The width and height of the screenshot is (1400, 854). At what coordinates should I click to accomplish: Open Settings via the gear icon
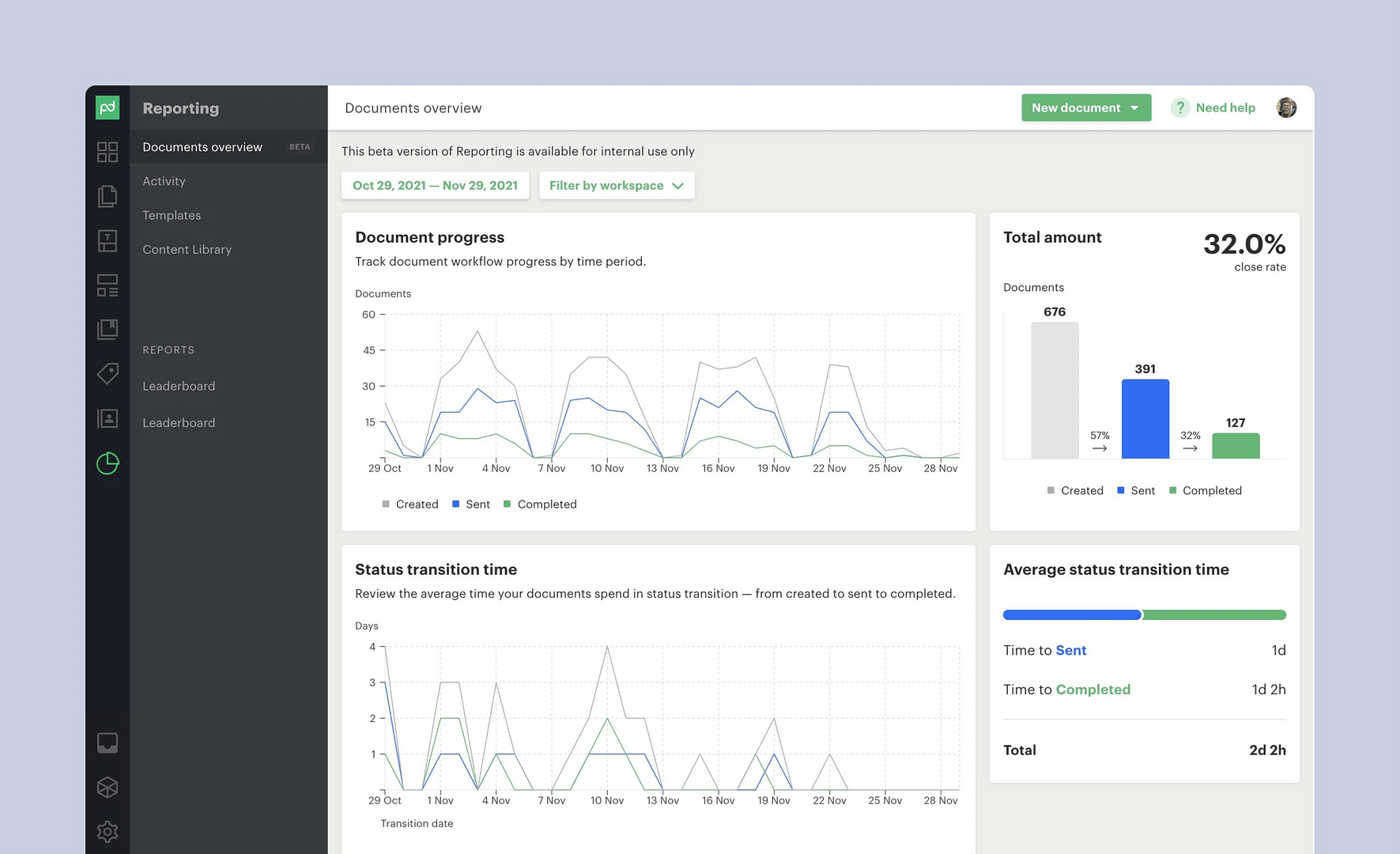pos(108,831)
